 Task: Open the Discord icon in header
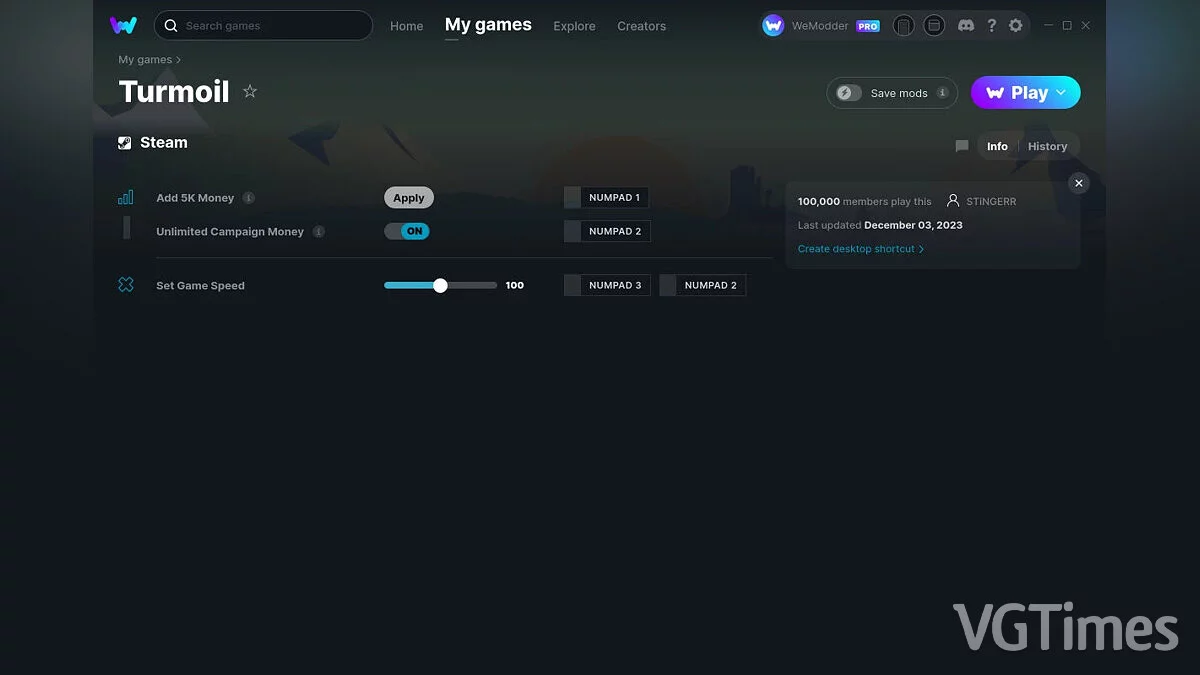[x=966, y=25]
